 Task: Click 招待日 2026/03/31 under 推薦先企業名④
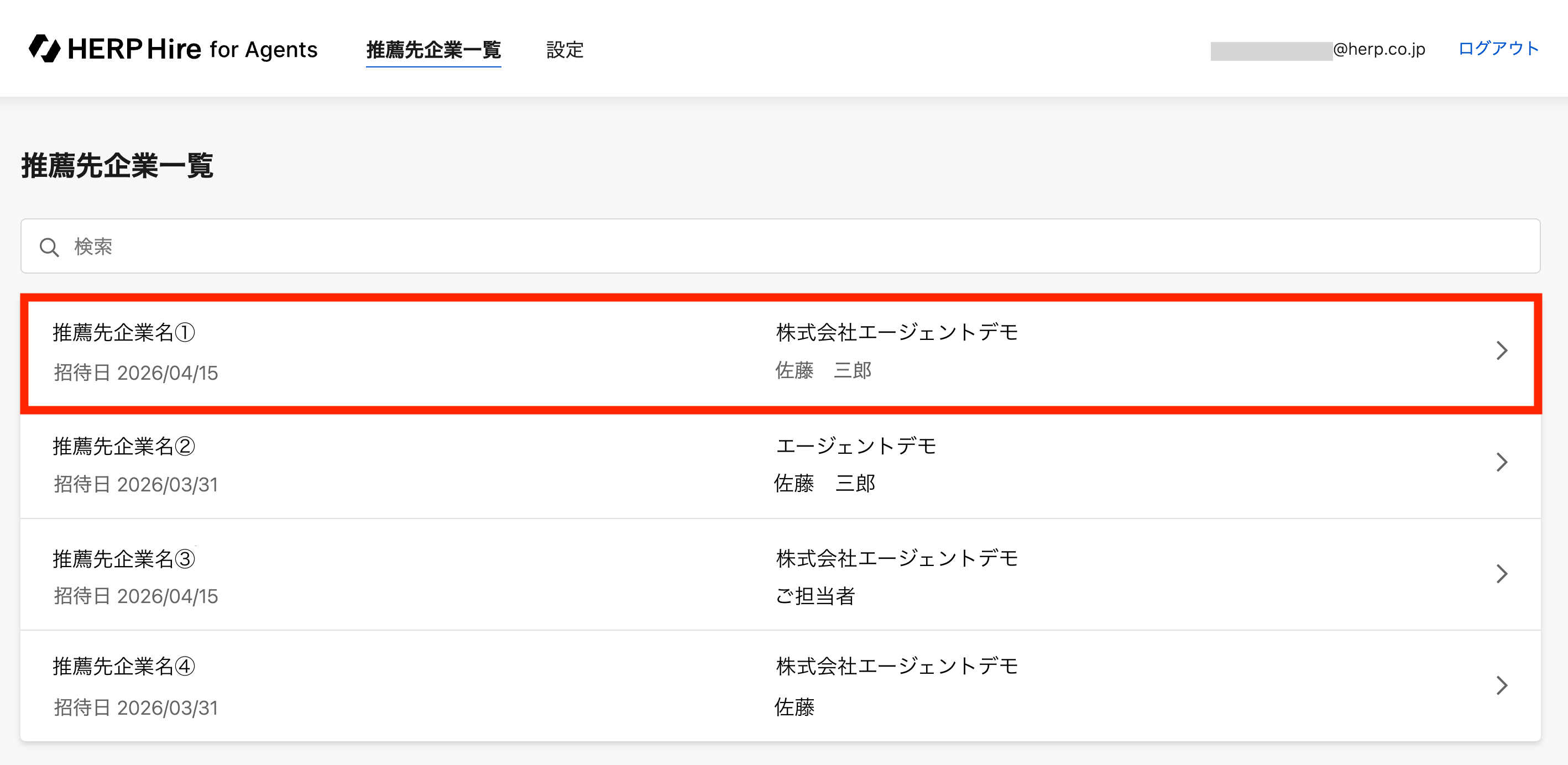(x=136, y=707)
